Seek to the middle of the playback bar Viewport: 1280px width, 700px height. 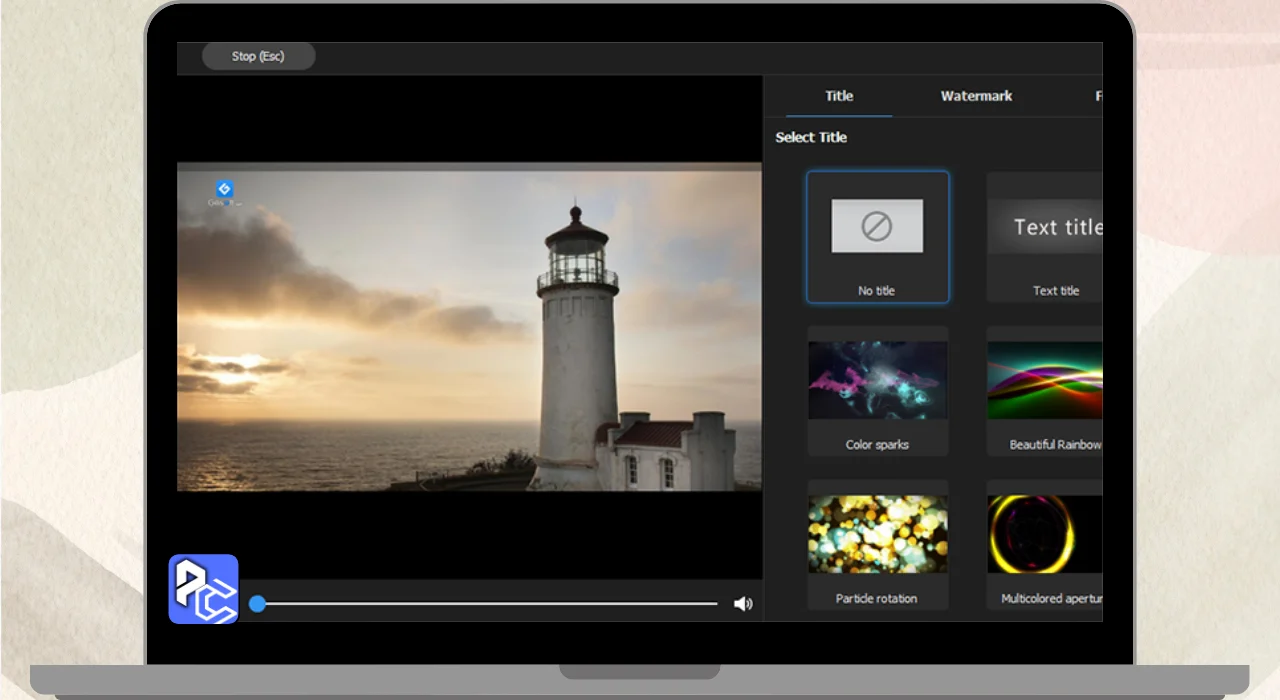coord(487,604)
